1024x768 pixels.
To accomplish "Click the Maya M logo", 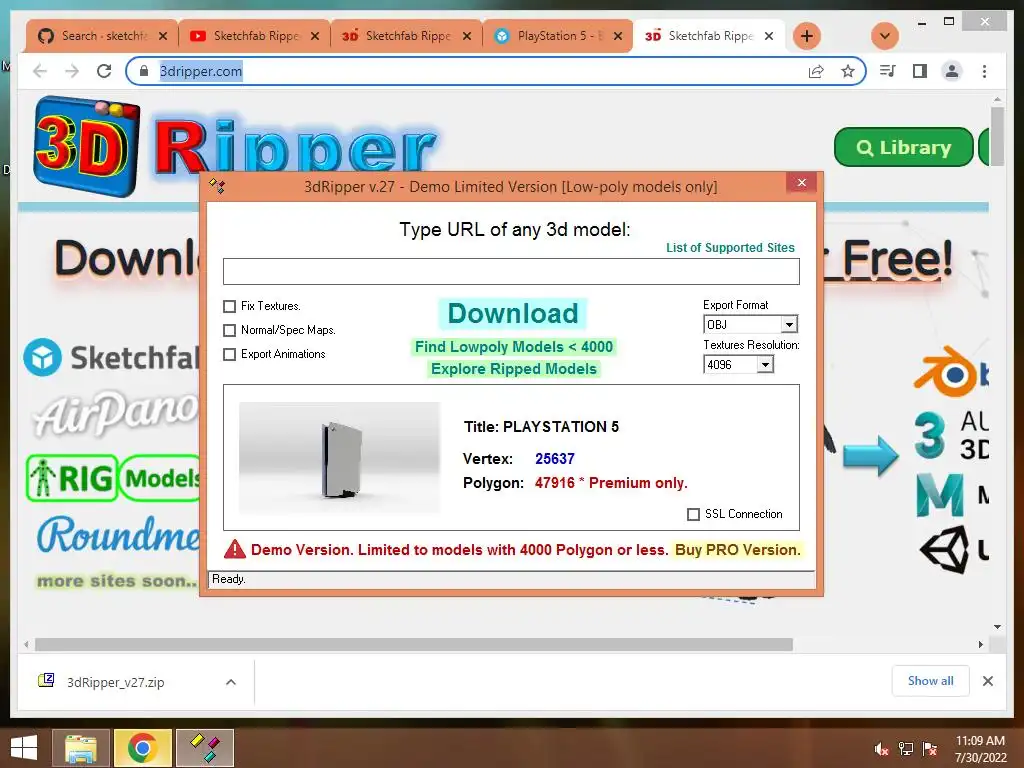I will tap(940, 495).
